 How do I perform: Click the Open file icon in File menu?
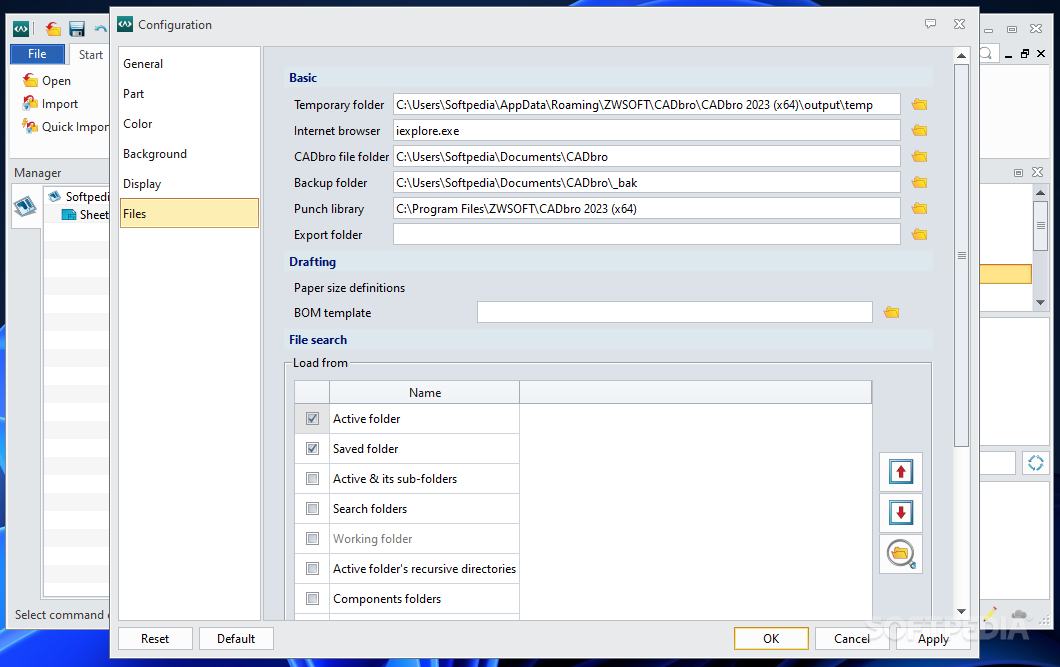point(30,80)
